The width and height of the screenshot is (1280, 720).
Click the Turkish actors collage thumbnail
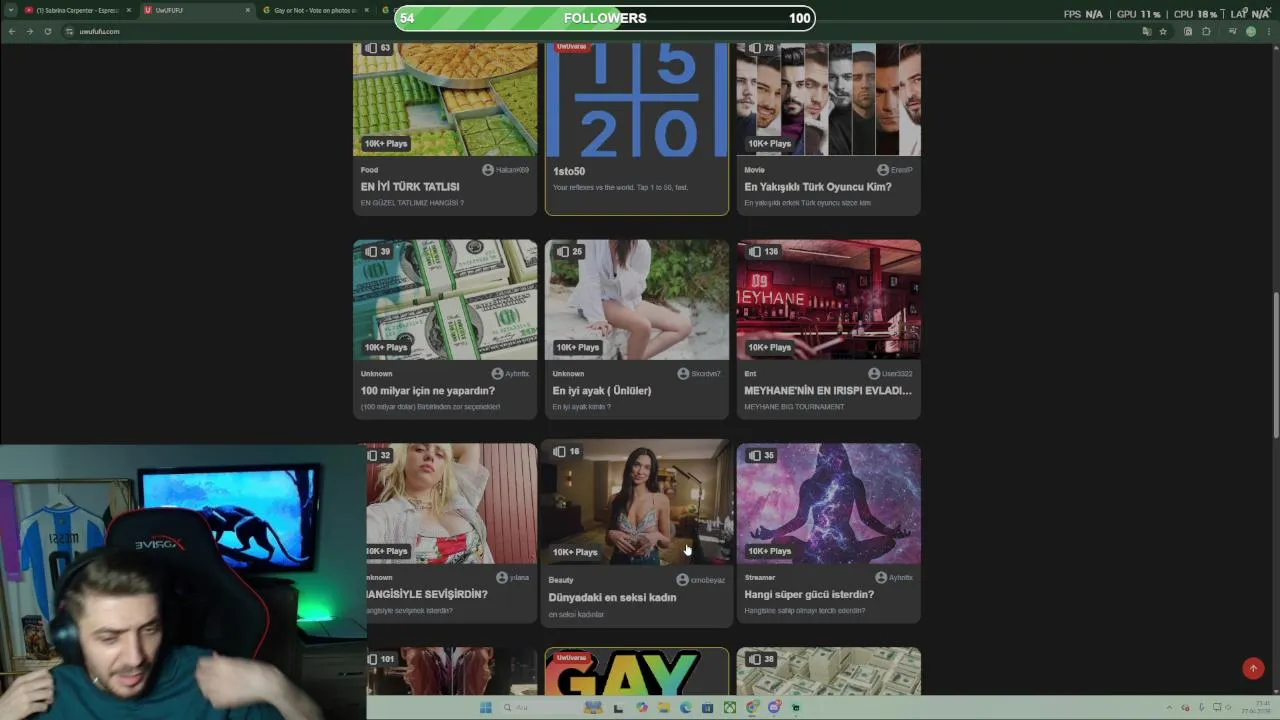pyautogui.click(x=829, y=99)
